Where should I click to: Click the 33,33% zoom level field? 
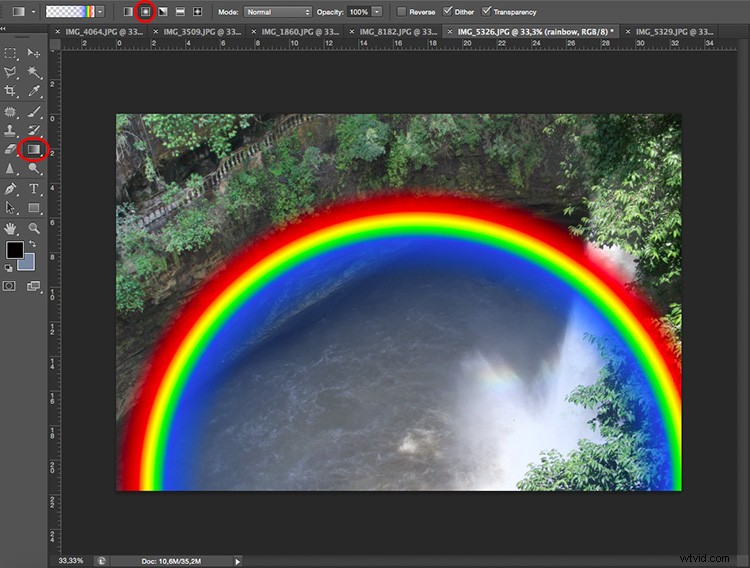click(x=71, y=561)
